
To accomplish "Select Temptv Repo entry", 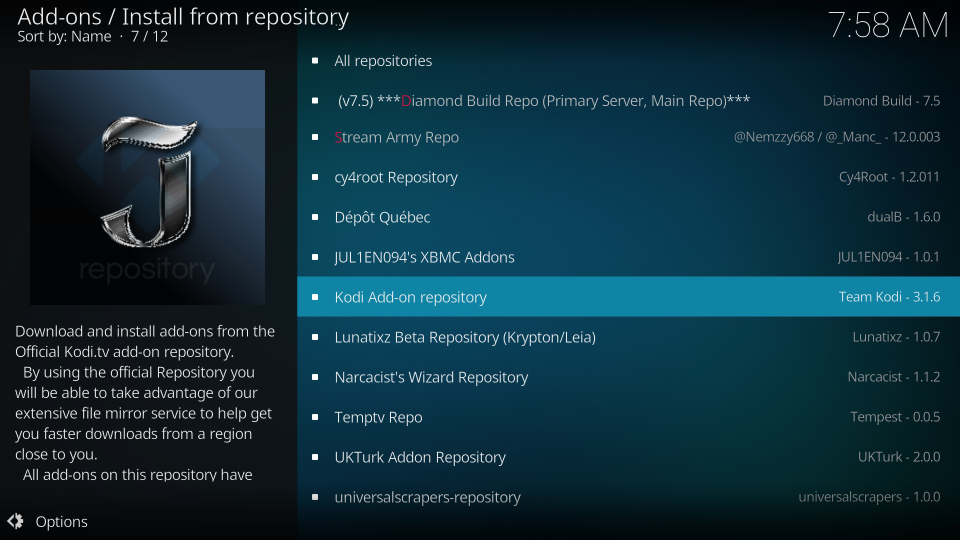I will point(378,417).
